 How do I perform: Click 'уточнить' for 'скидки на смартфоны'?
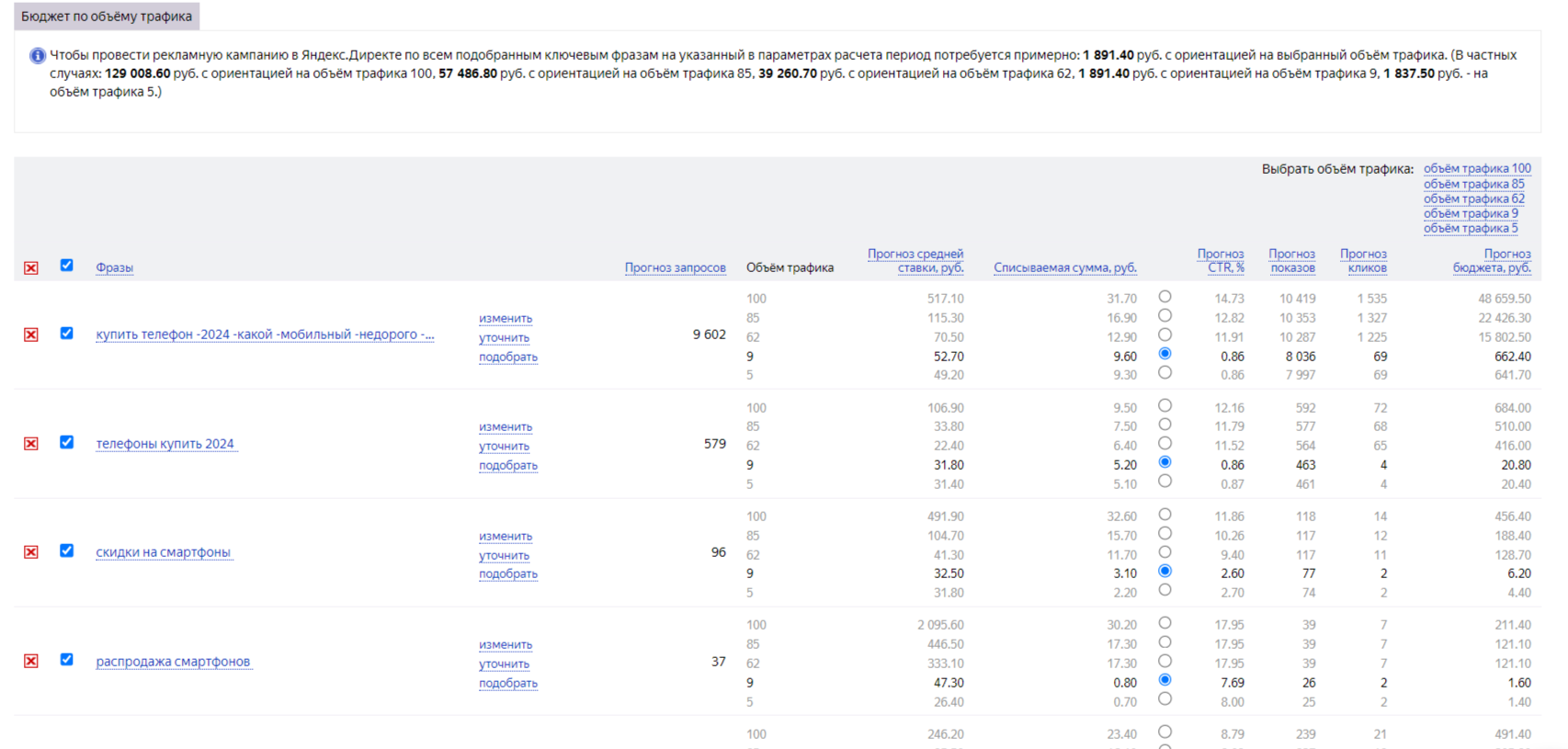pos(505,556)
